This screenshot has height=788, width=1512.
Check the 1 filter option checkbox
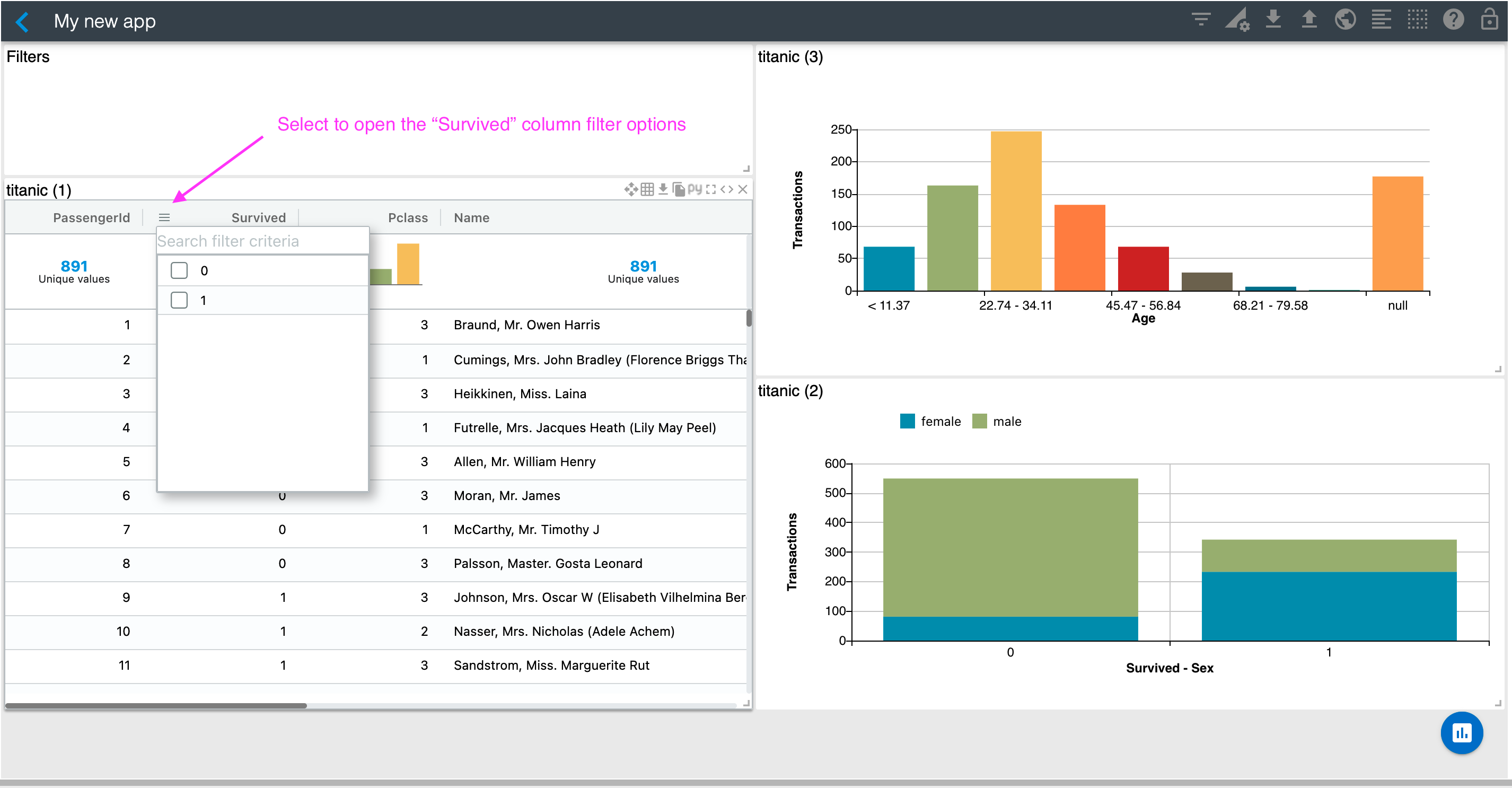(x=179, y=301)
